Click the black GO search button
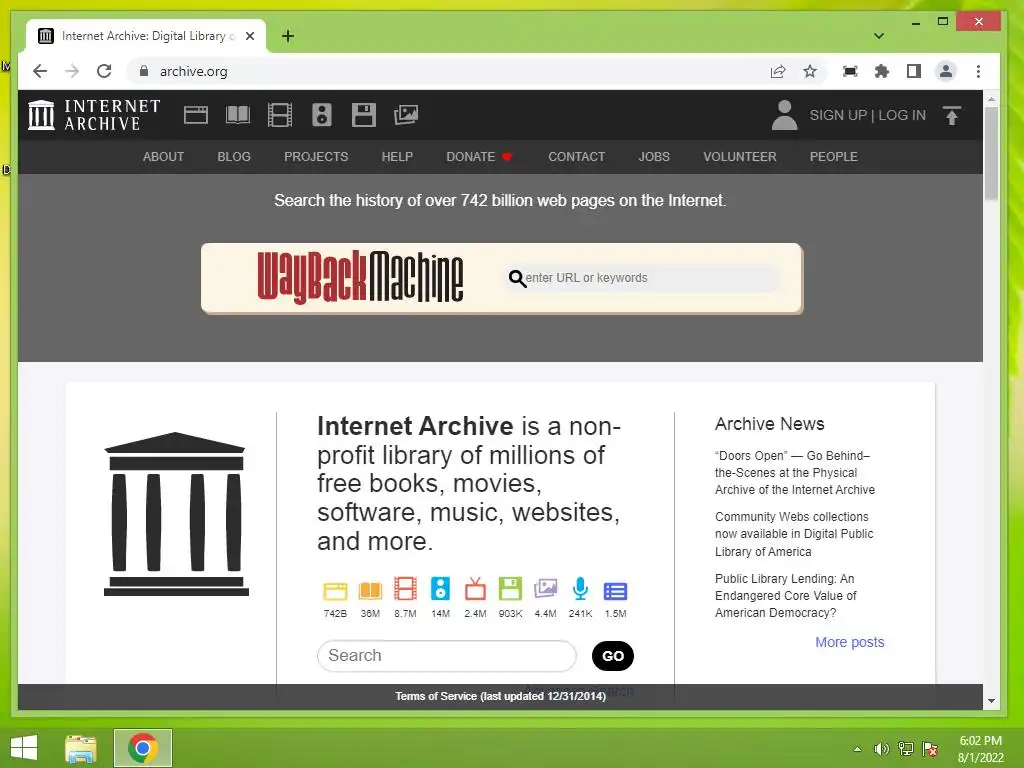The image size is (1024, 768). pos(613,656)
